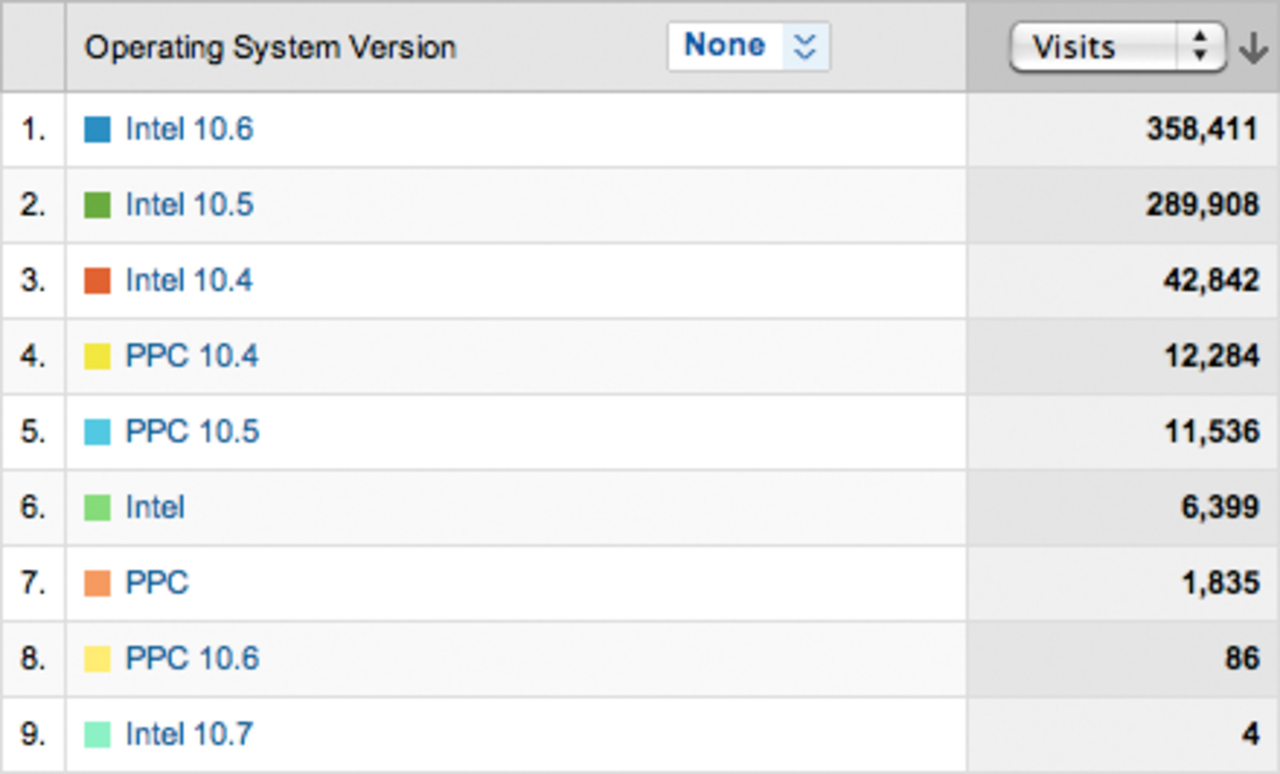Open the Intel 10.6 link

point(189,129)
